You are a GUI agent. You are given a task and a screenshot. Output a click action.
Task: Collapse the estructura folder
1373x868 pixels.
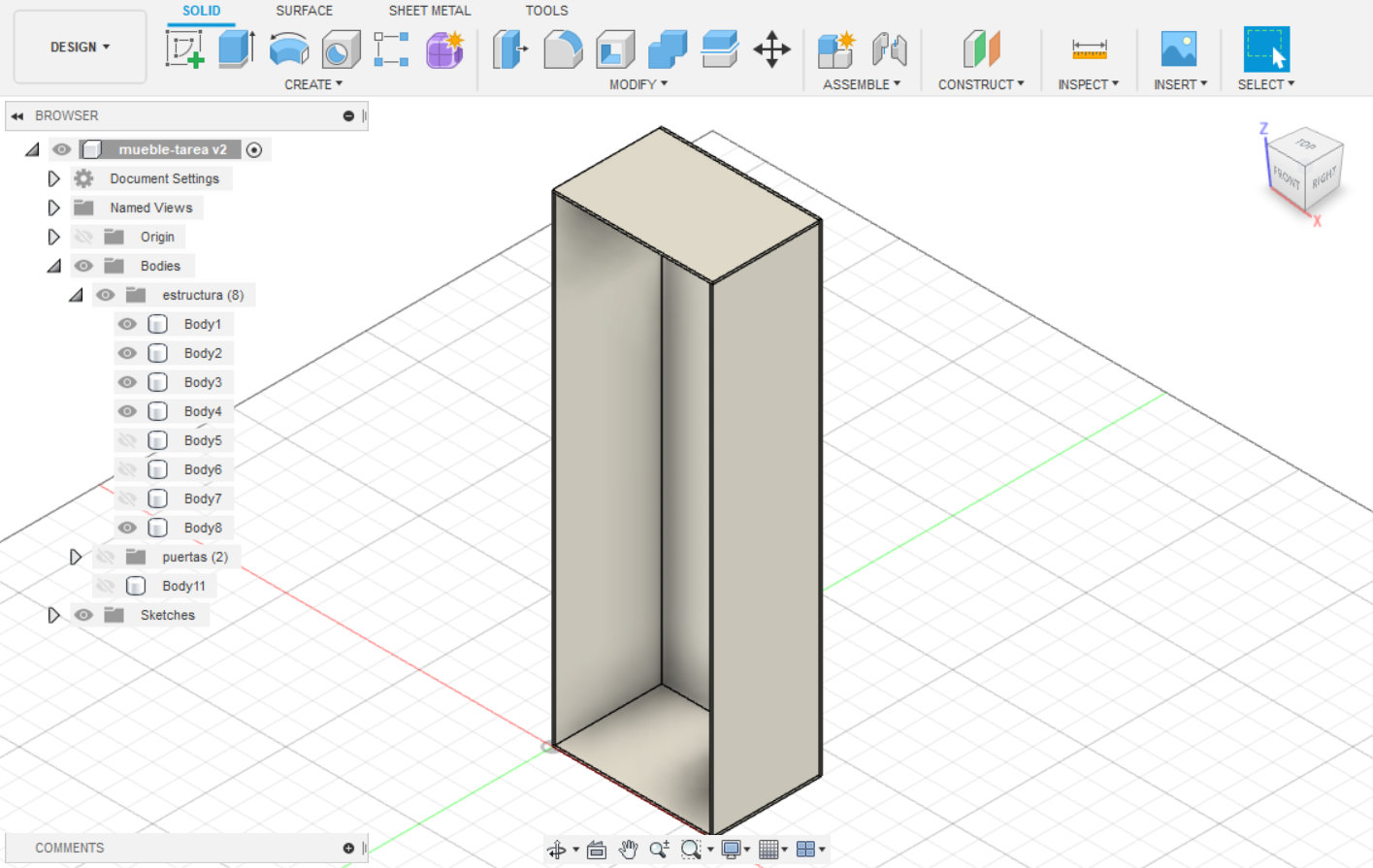pyautogui.click(x=76, y=295)
